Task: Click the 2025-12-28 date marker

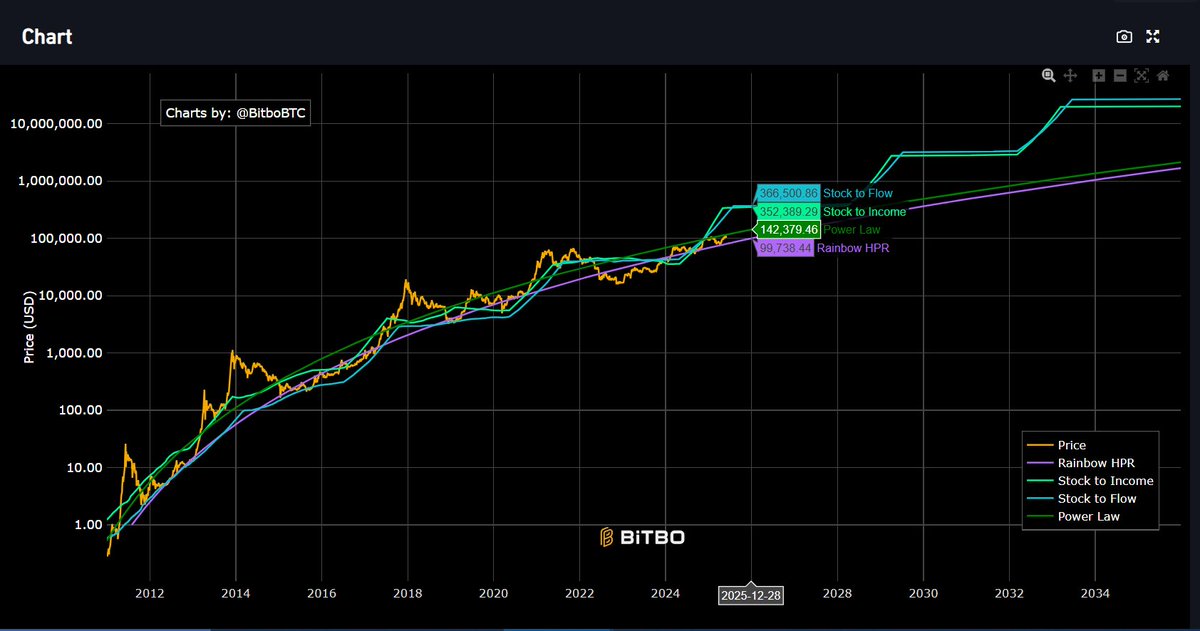Action: coord(751,595)
